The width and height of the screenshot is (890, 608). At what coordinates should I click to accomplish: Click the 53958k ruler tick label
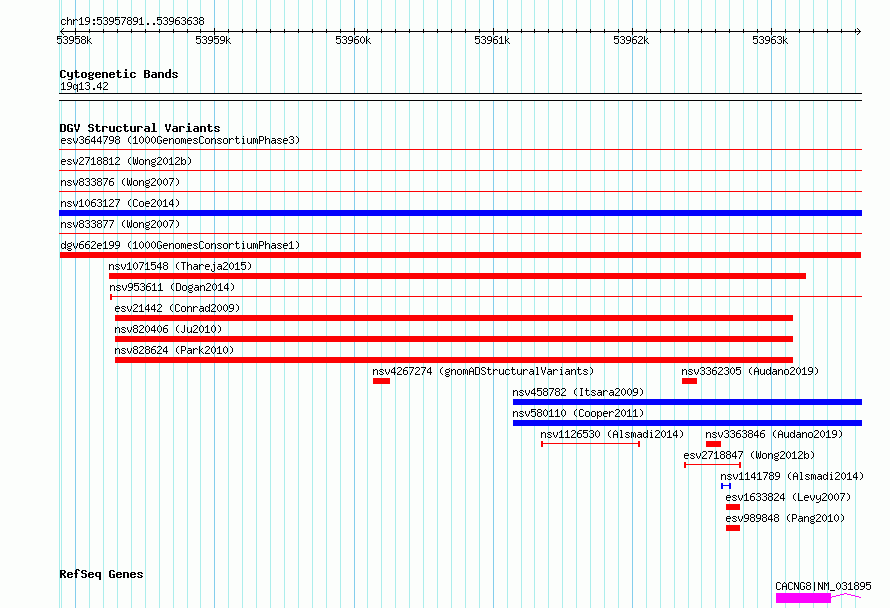[74, 40]
